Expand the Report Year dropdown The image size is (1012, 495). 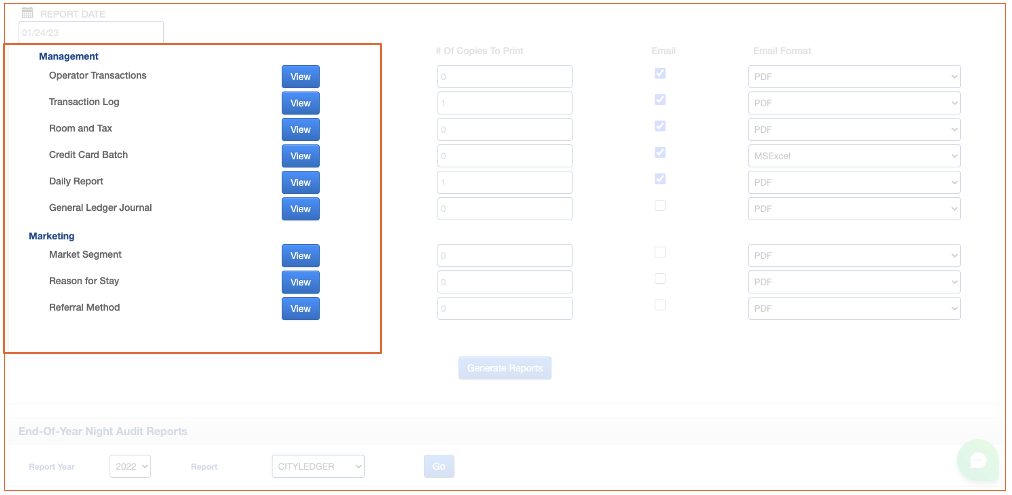click(130, 467)
